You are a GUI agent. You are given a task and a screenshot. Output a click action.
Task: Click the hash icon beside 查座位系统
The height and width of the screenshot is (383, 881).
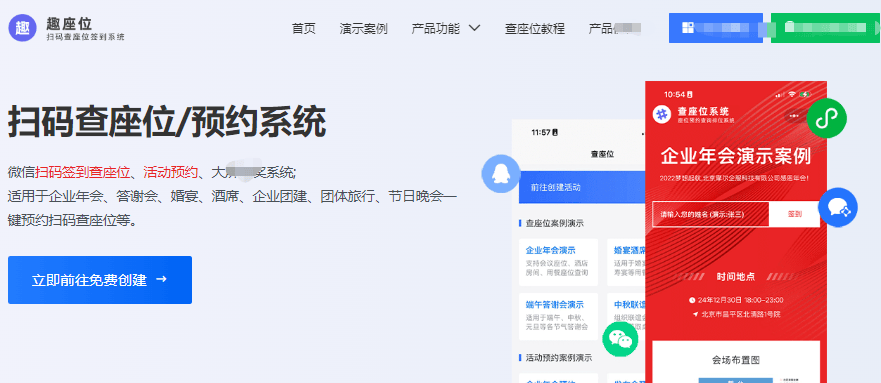click(x=662, y=114)
